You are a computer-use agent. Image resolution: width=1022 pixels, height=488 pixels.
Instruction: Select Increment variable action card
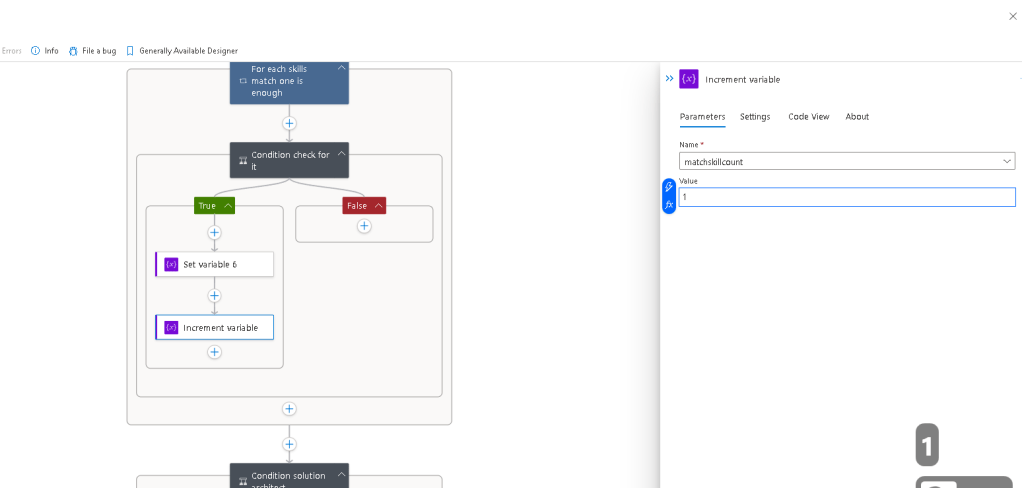pos(214,328)
